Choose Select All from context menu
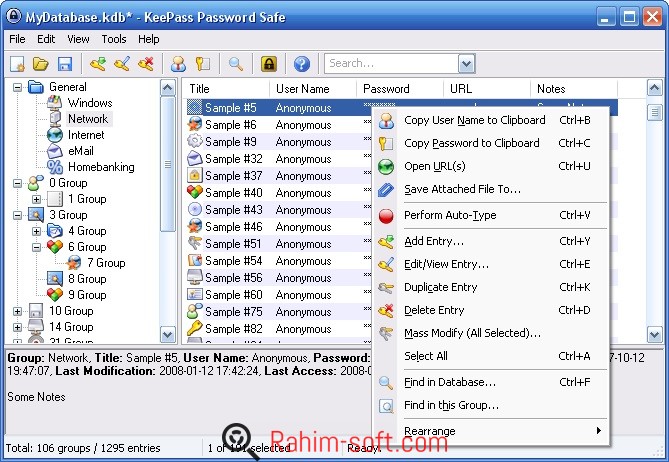Screen dimensions: 669x462 pos(490,356)
